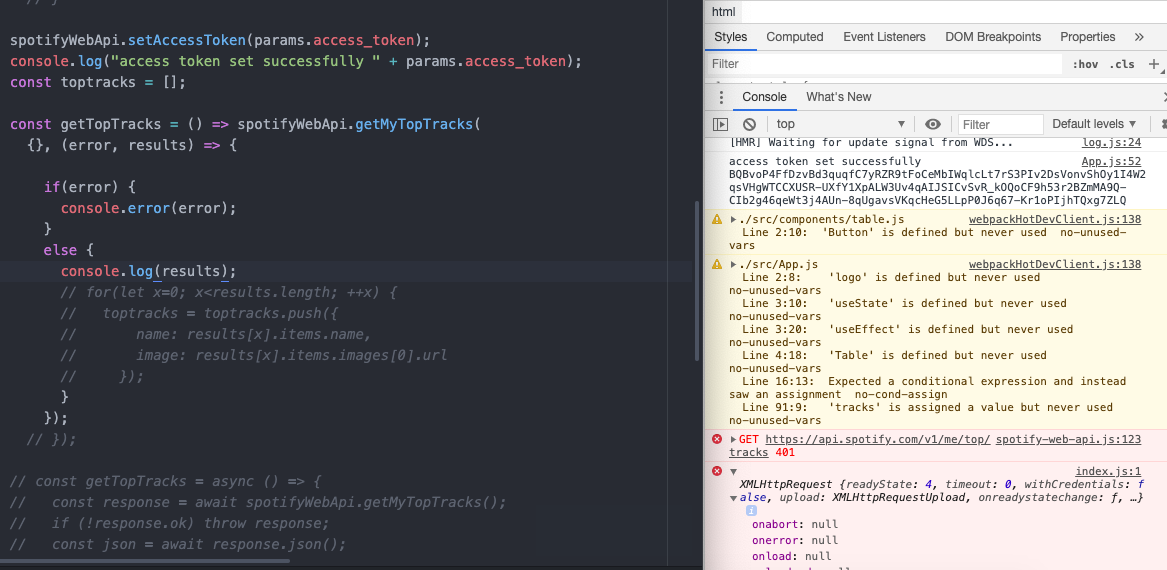Toggle the .cls class editor
The width and height of the screenshot is (1167, 570).
1122,65
